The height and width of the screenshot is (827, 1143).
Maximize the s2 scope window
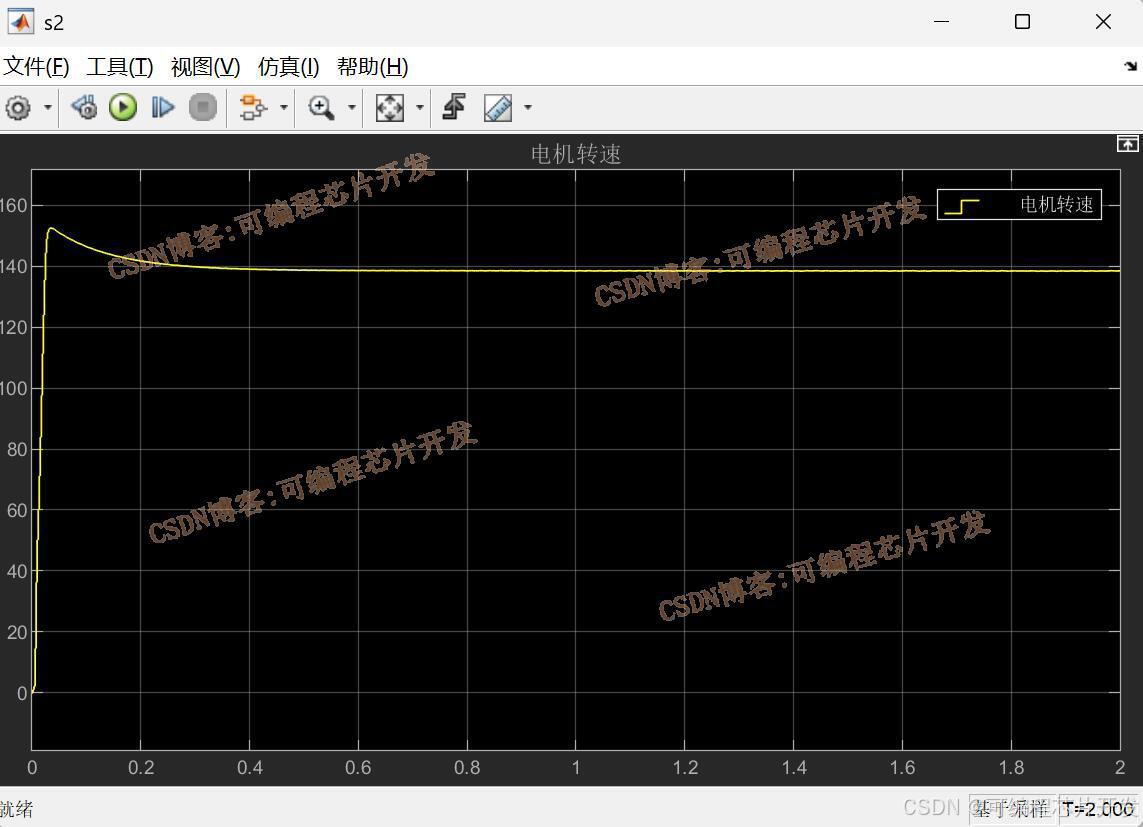coord(1023,22)
